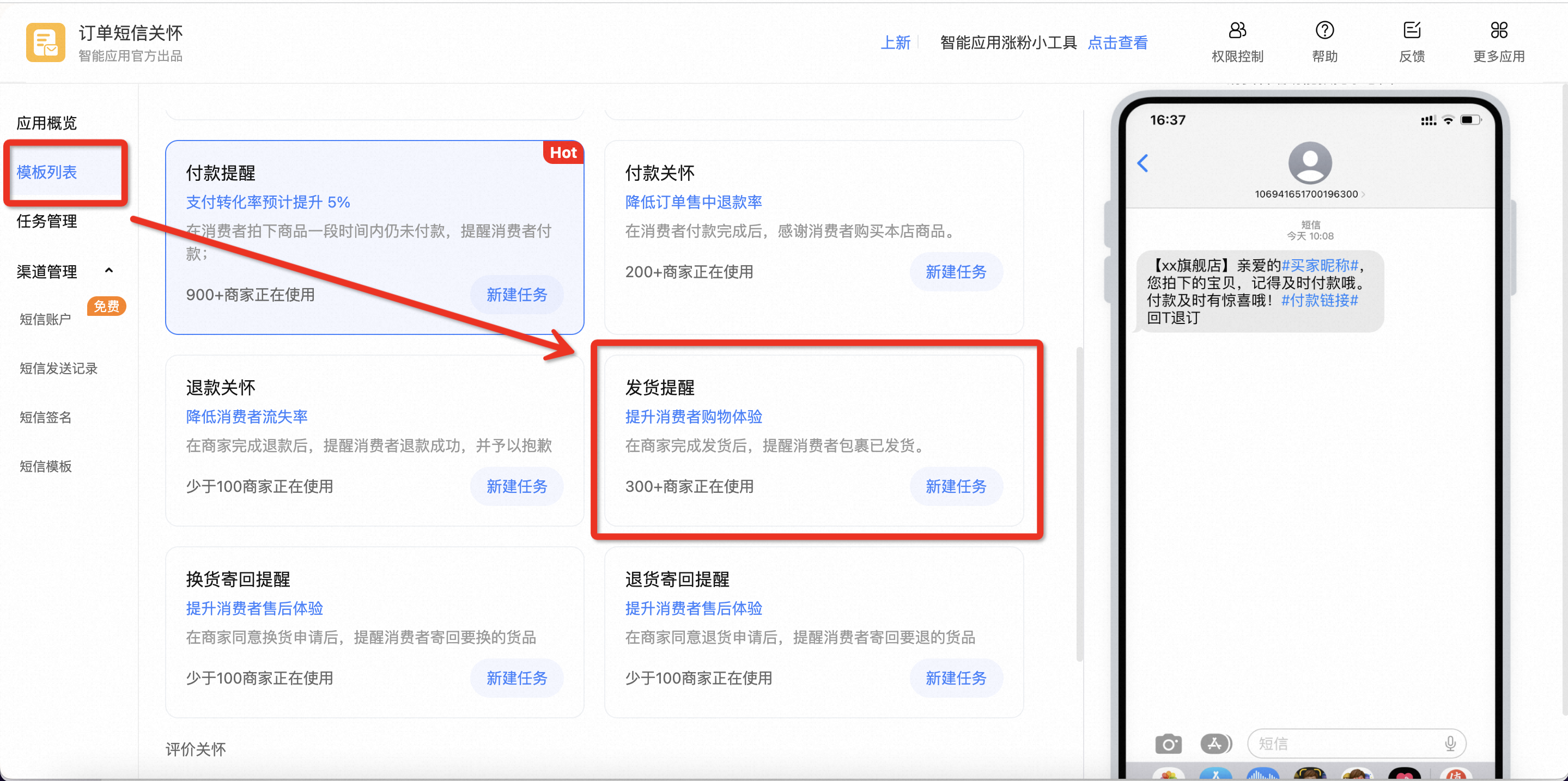Select 模板列表 in sidebar

click(47, 172)
